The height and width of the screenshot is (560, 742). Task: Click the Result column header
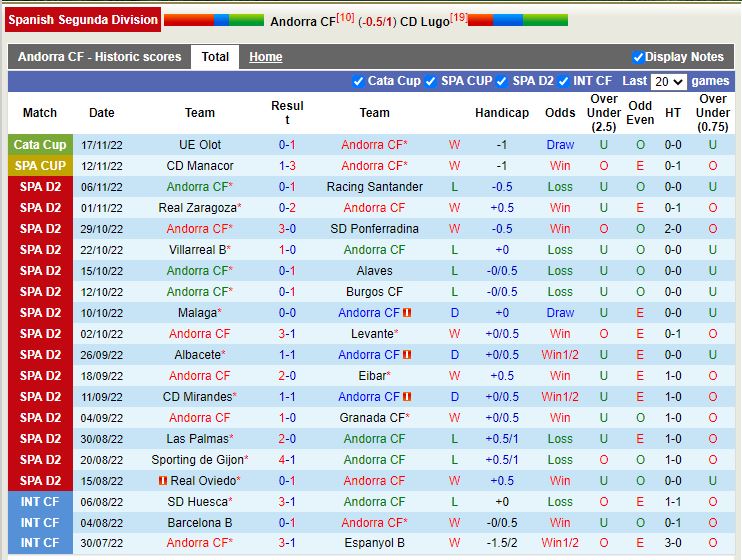pyautogui.click(x=287, y=113)
